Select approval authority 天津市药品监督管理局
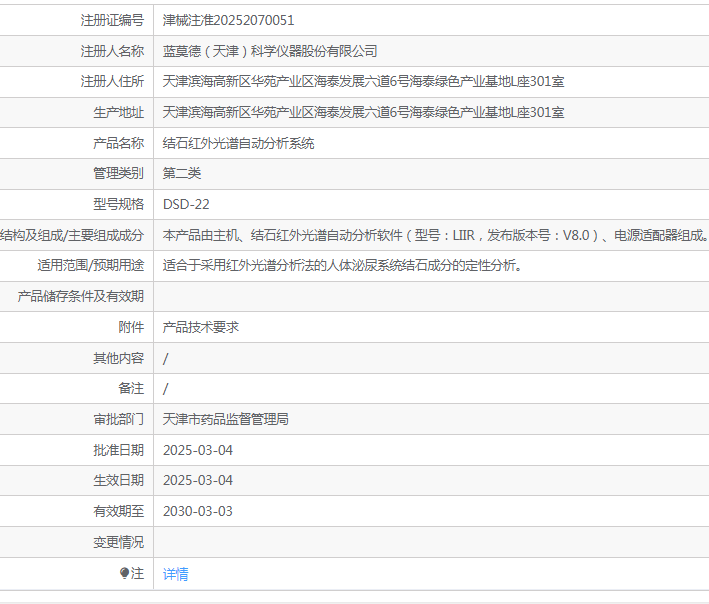 coord(226,419)
